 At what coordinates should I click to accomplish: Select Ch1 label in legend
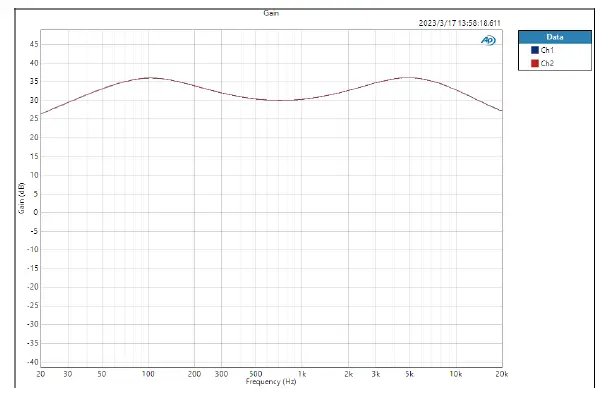[547, 50]
